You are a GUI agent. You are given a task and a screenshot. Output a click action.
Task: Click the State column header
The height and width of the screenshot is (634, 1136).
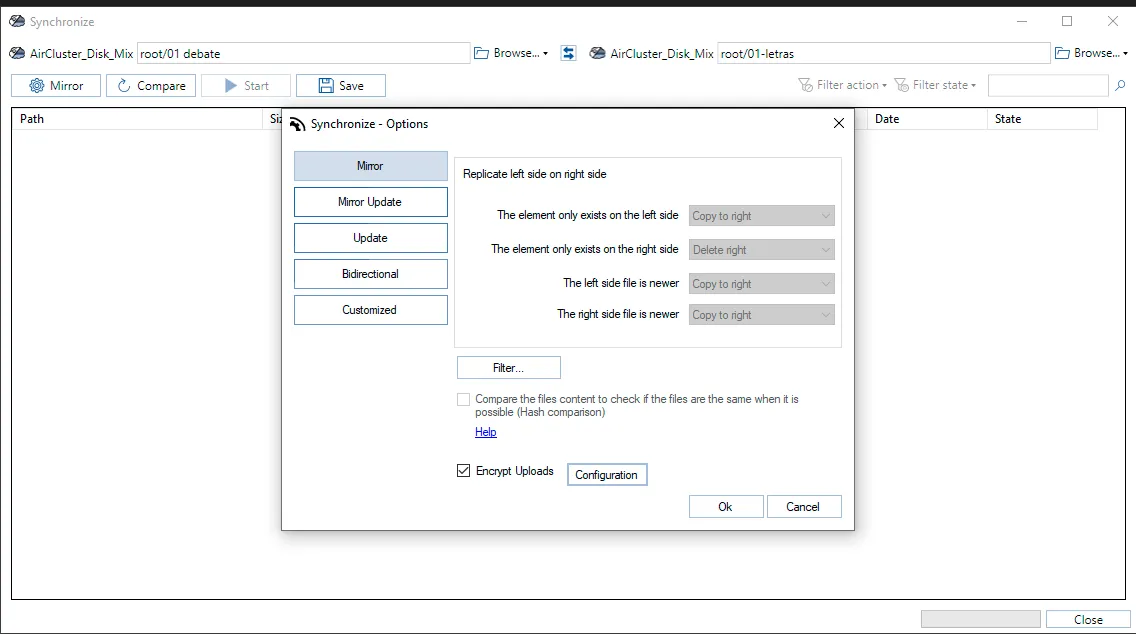pyautogui.click(x=1043, y=119)
